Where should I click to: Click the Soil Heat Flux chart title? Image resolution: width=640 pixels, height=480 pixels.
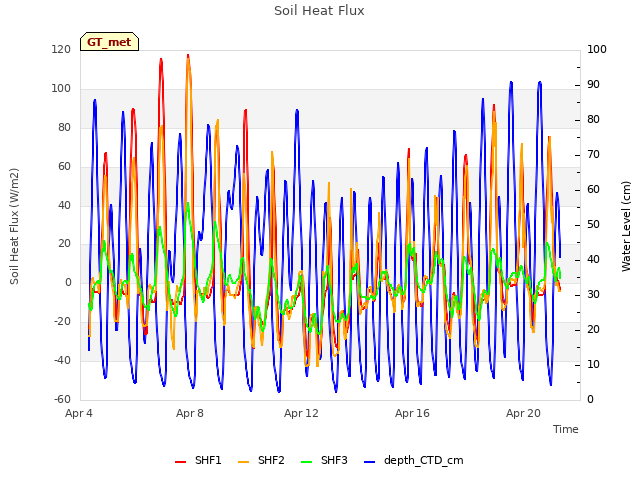(319, 11)
